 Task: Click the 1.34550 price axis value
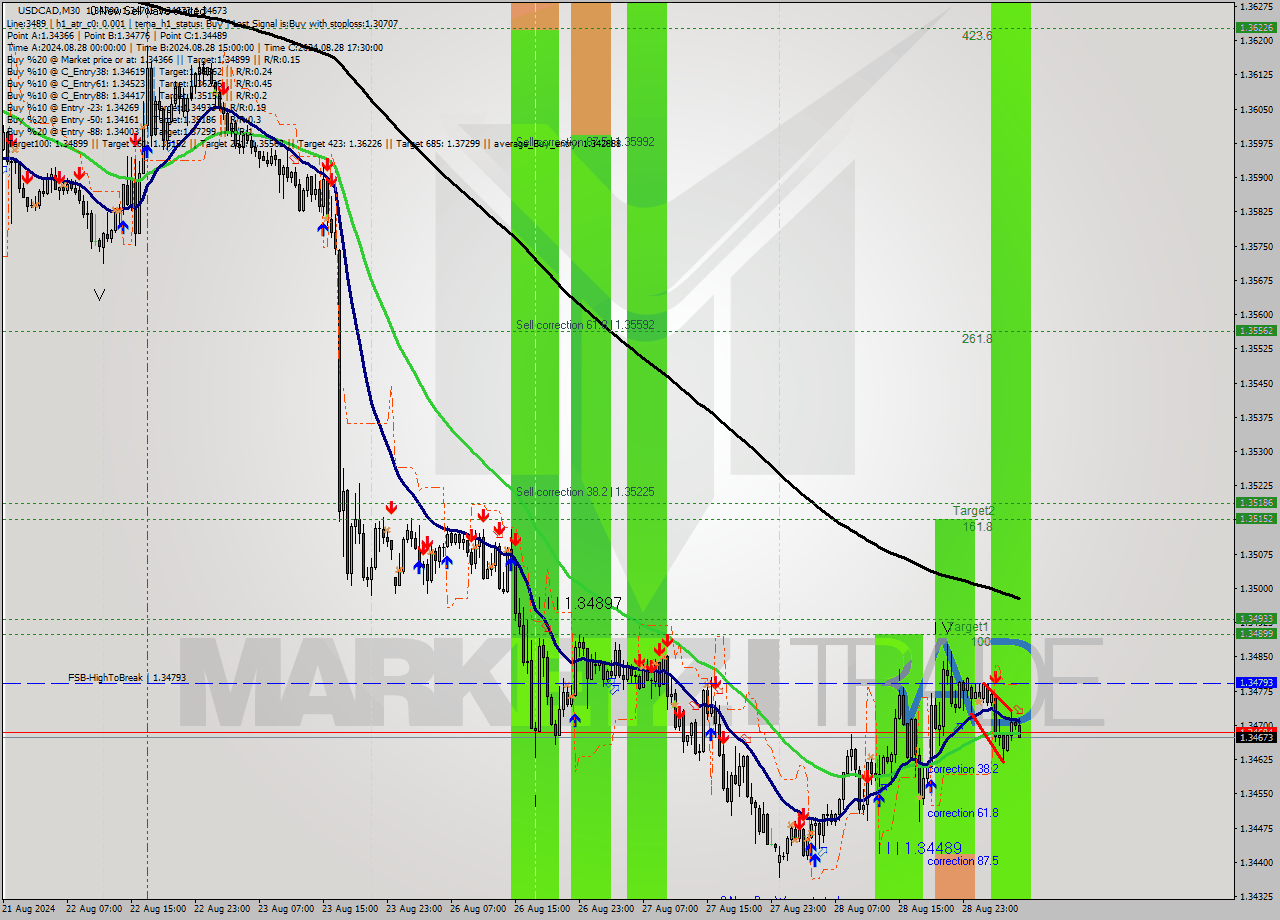click(1256, 793)
